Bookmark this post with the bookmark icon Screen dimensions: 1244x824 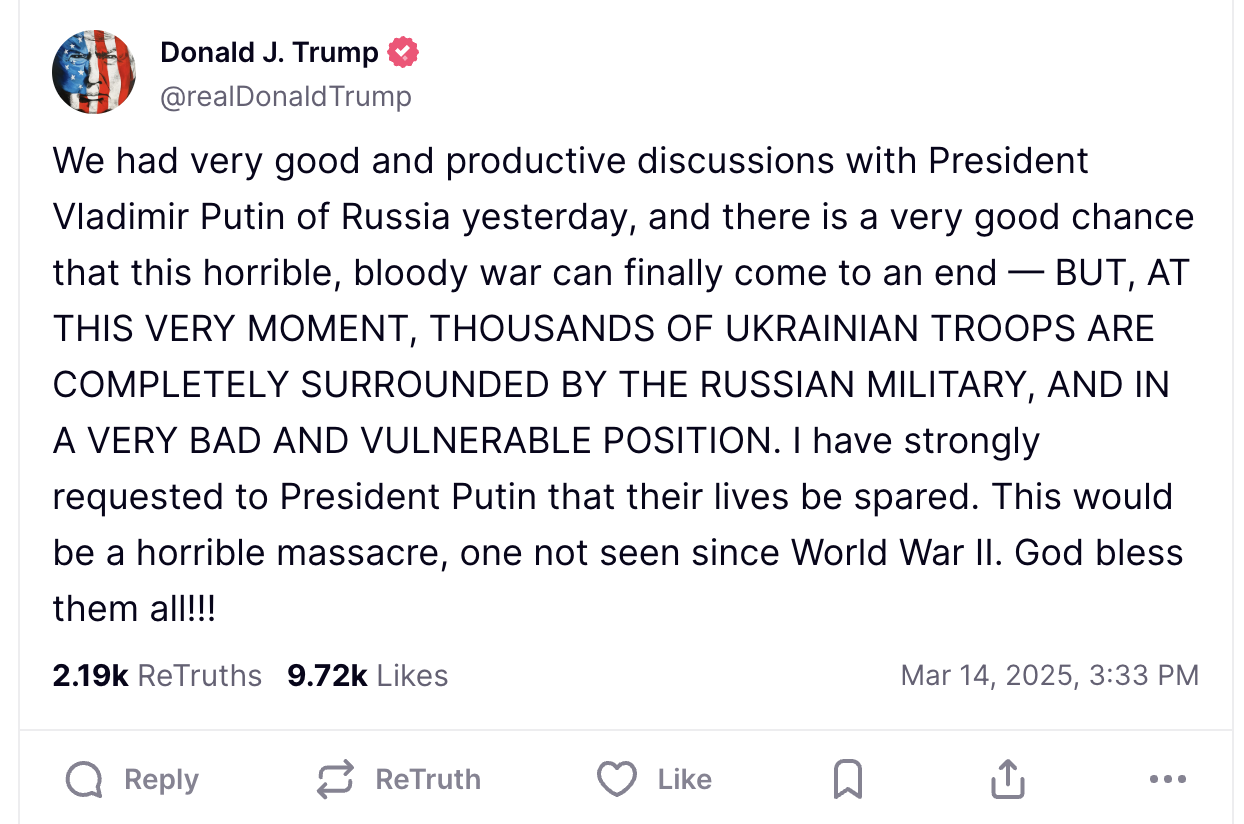point(847,780)
